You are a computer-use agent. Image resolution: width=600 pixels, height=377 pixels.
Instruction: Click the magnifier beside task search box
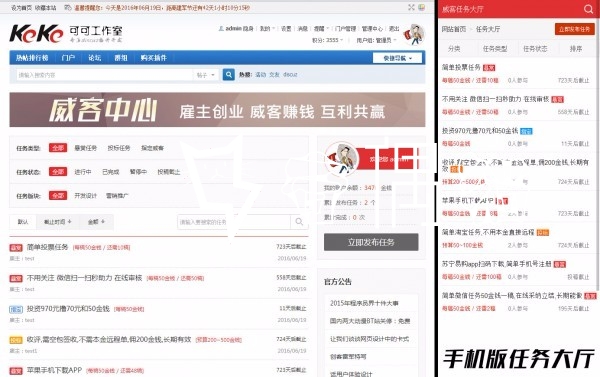(x=299, y=222)
